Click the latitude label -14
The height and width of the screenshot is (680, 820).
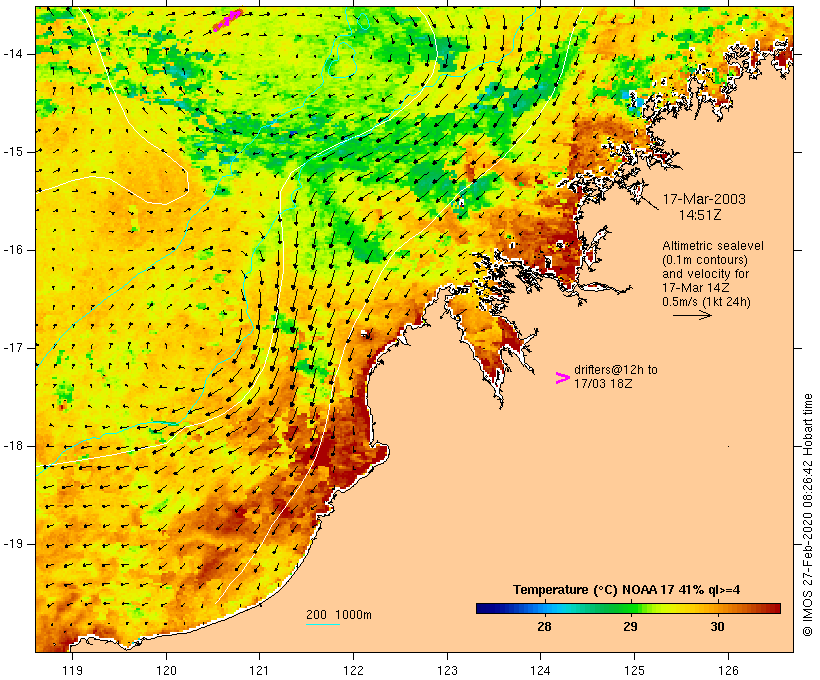coord(12,54)
